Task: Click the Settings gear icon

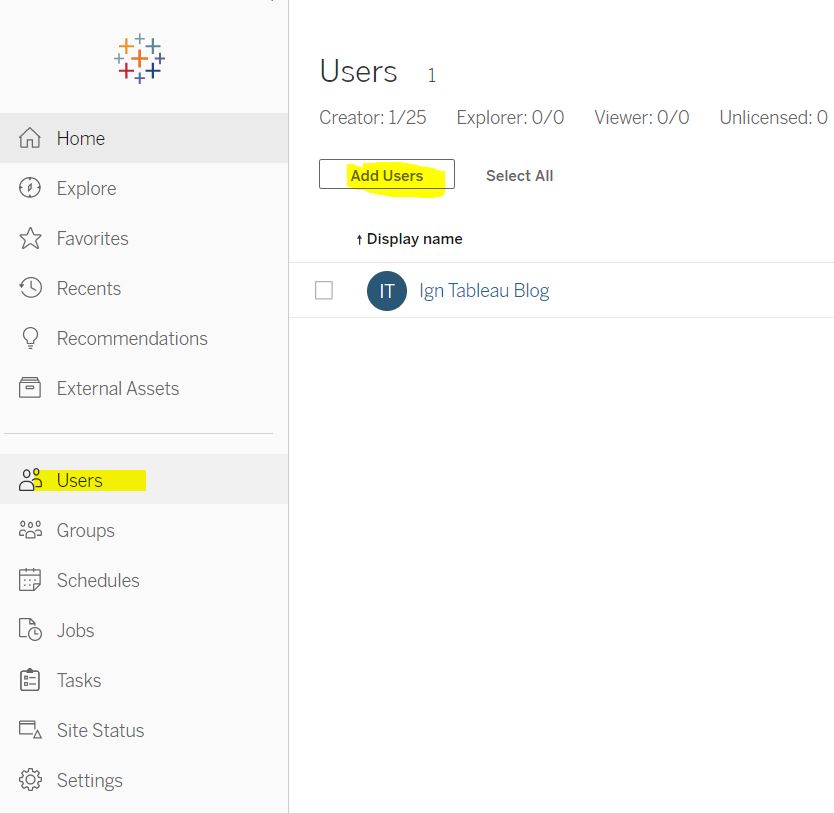Action: click(31, 781)
